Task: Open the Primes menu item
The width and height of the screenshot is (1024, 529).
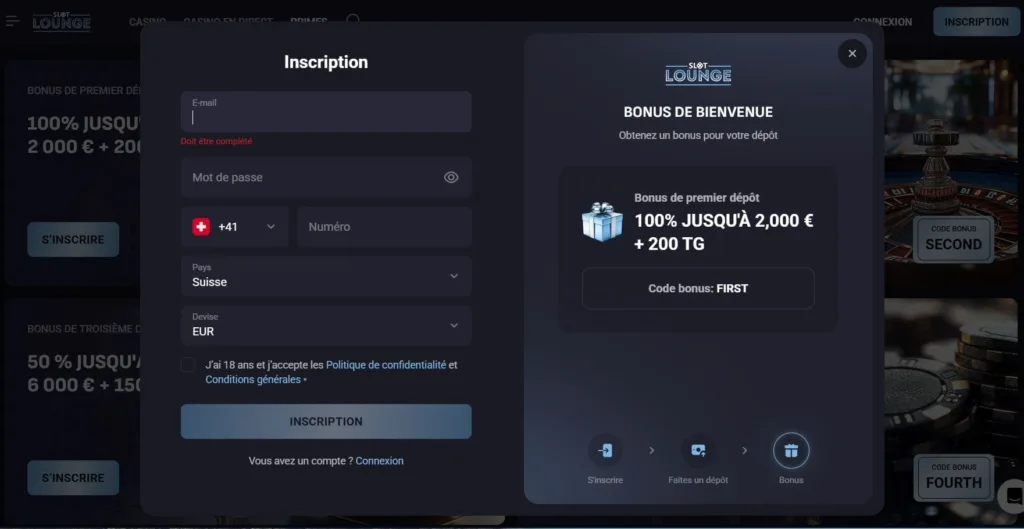Action: coord(309,22)
